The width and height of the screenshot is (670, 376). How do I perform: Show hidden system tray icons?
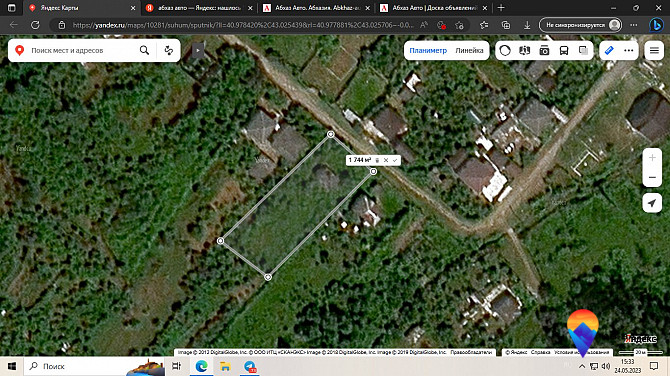[582, 366]
